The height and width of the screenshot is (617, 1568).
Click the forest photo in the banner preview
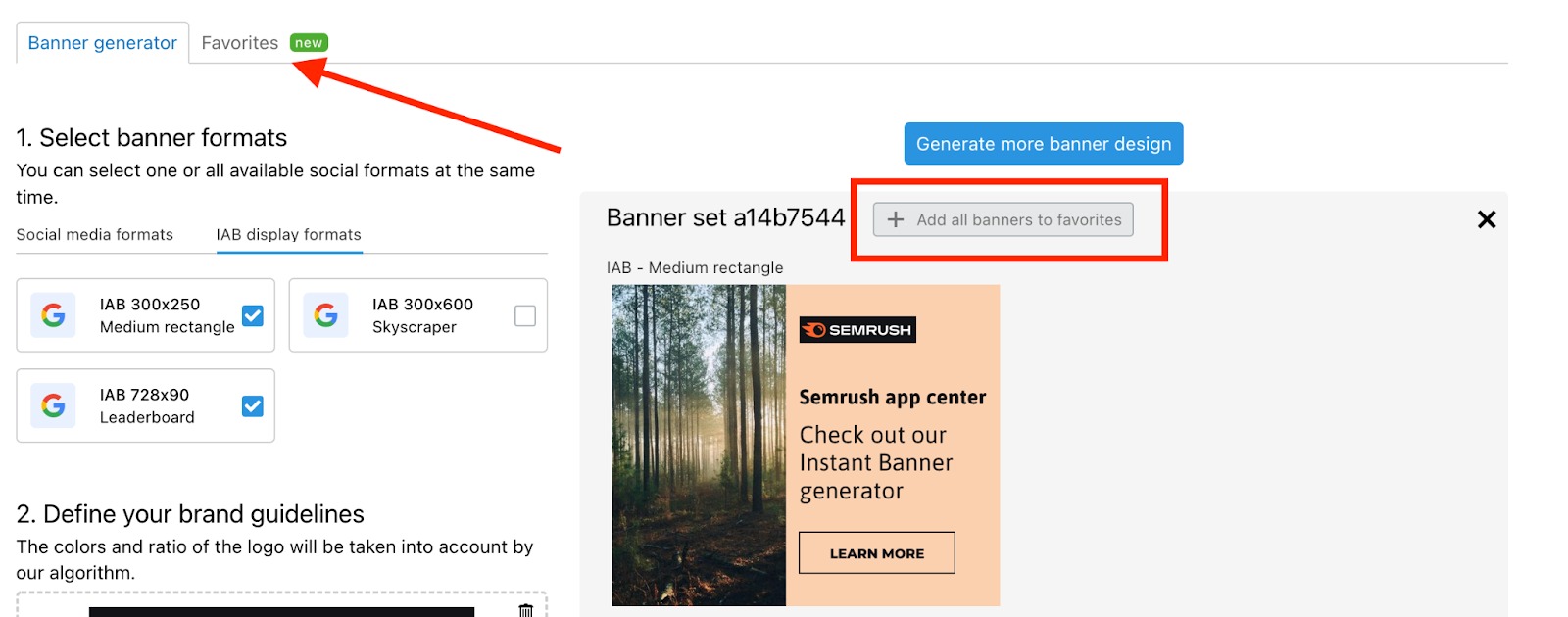[699, 446]
